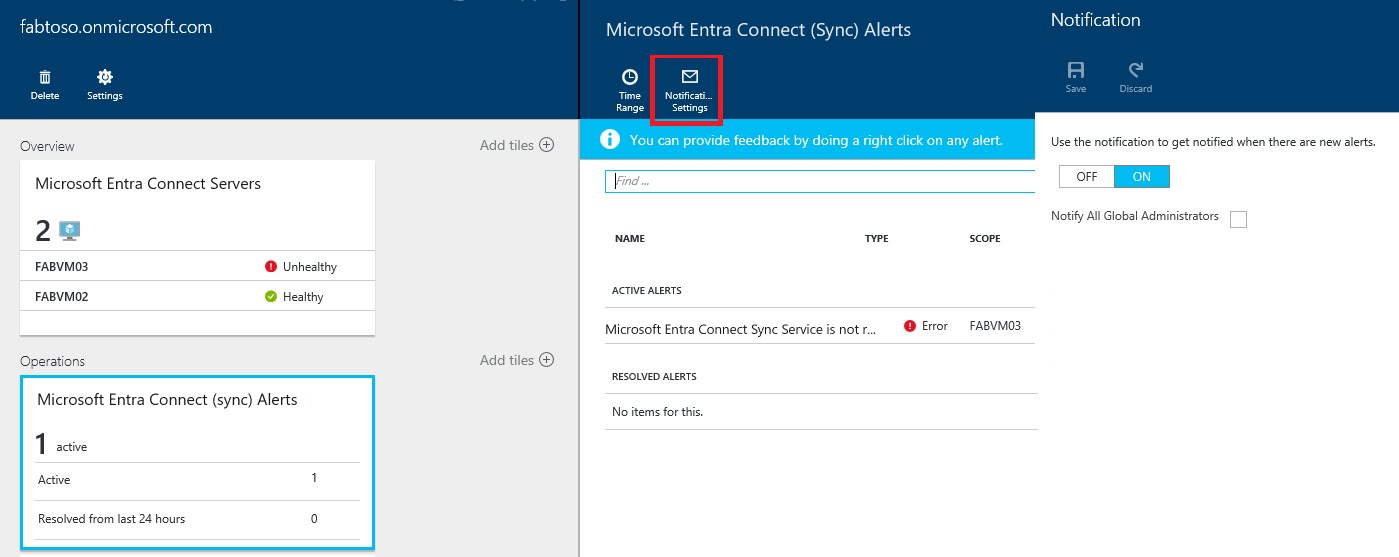Sort by the TYPE column header

(x=877, y=239)
